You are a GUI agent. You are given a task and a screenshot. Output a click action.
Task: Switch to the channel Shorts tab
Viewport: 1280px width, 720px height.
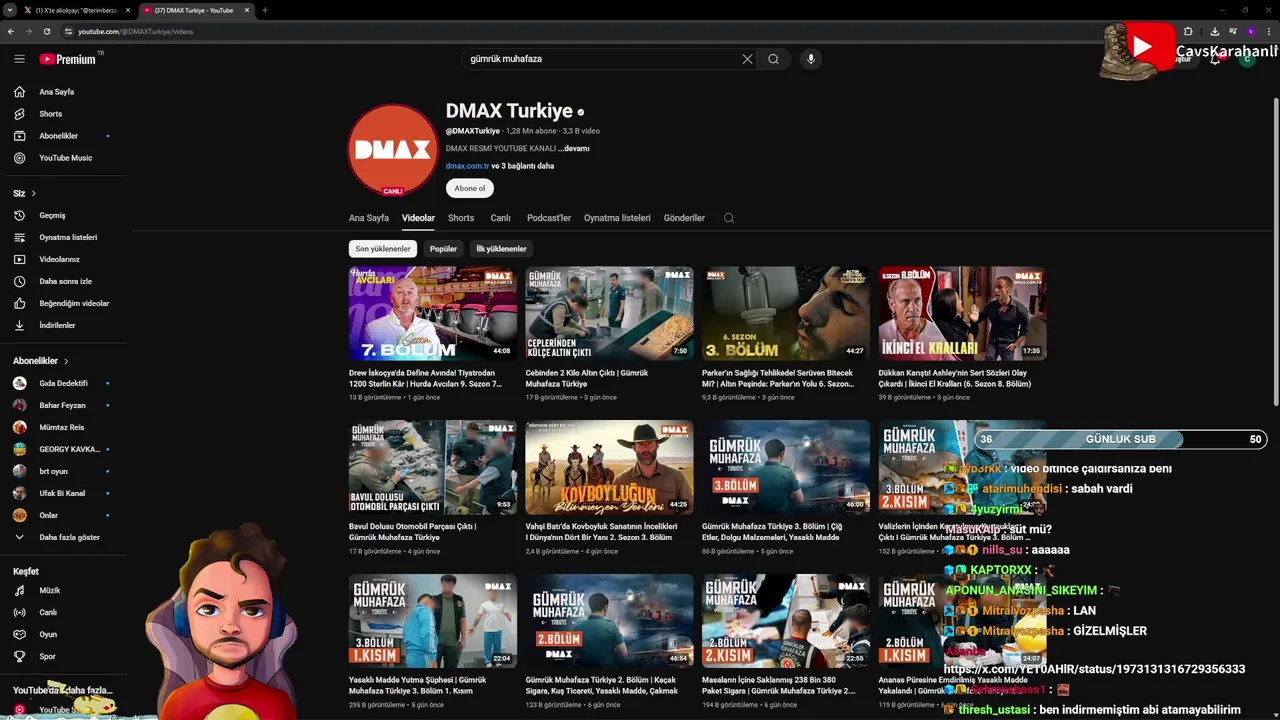point(461,218)
